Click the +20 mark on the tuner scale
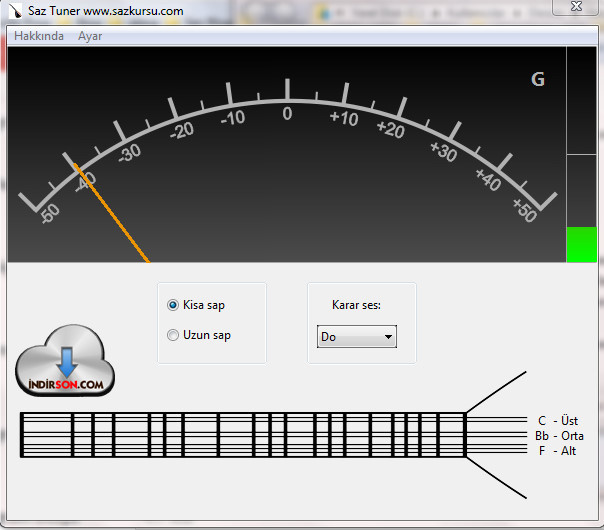The height and width of the screenshot is (530, 604). [391, 129]
